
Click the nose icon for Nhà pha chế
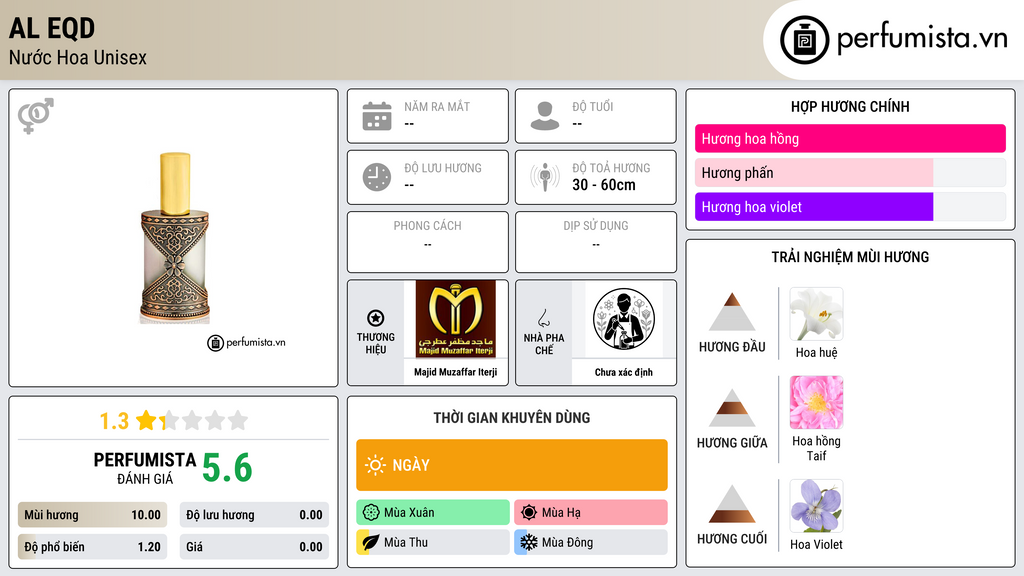pos(543,318)
